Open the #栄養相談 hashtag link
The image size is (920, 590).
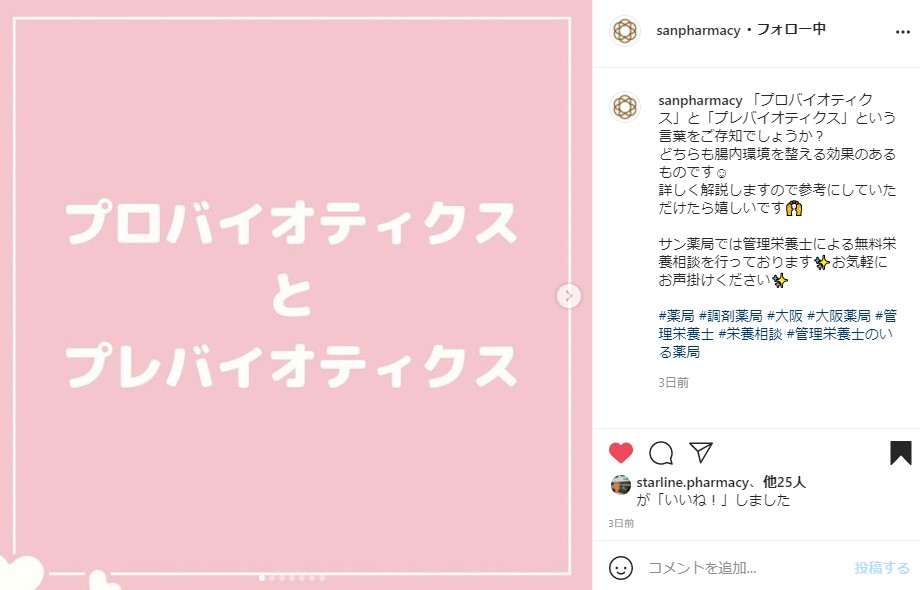[x=750, y=334]
